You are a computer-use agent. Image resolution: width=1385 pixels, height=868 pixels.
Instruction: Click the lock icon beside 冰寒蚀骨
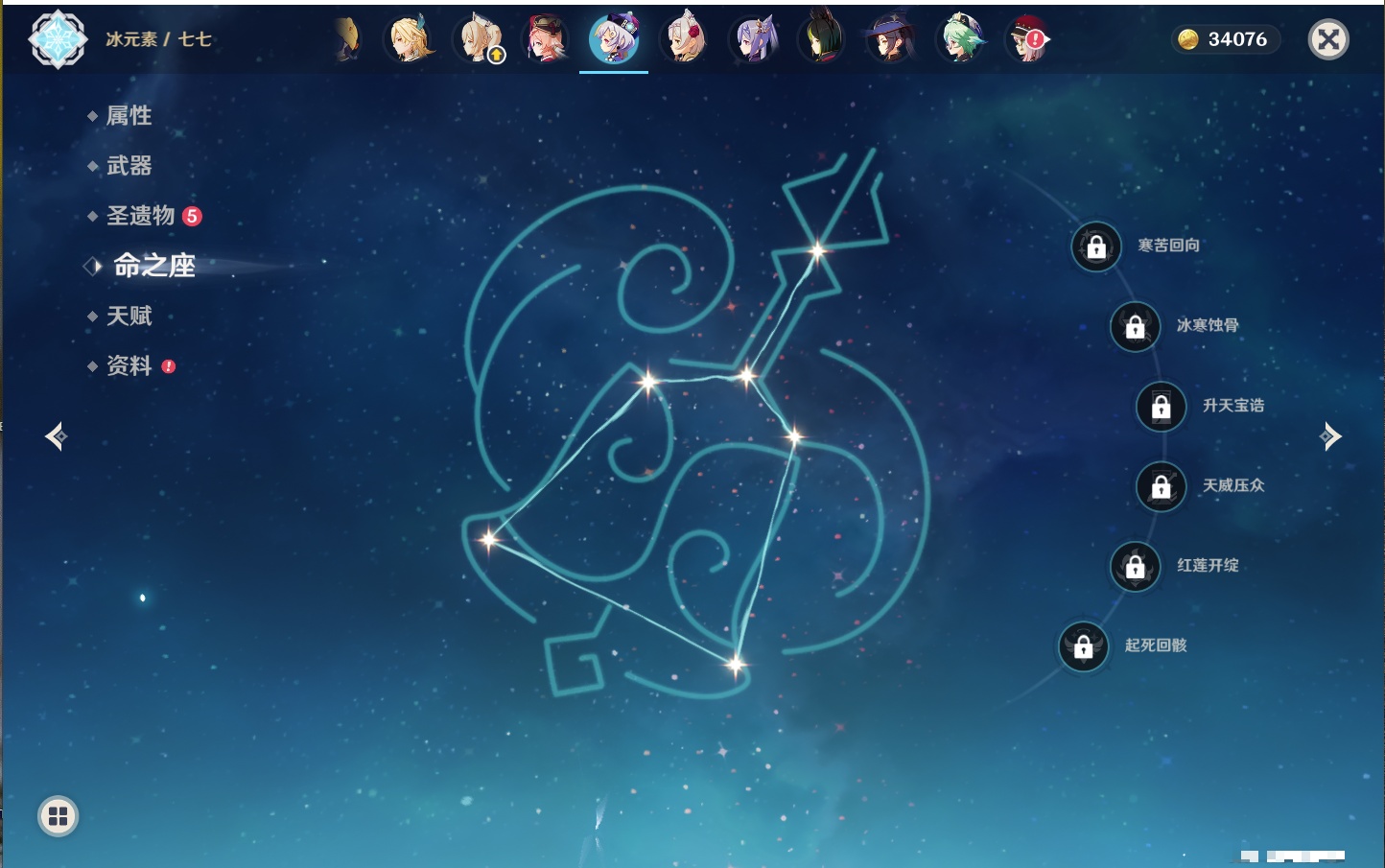(x=1135, y=326)
